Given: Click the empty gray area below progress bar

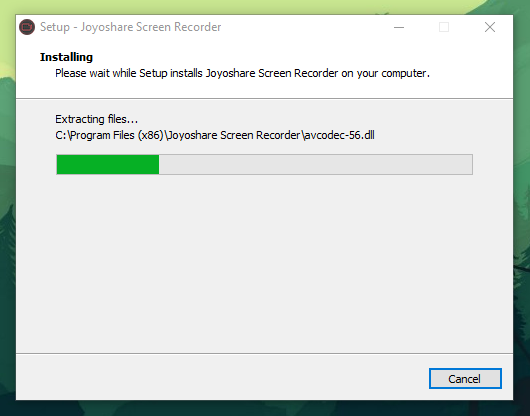Looking at the screenshot, I should 264,264.
